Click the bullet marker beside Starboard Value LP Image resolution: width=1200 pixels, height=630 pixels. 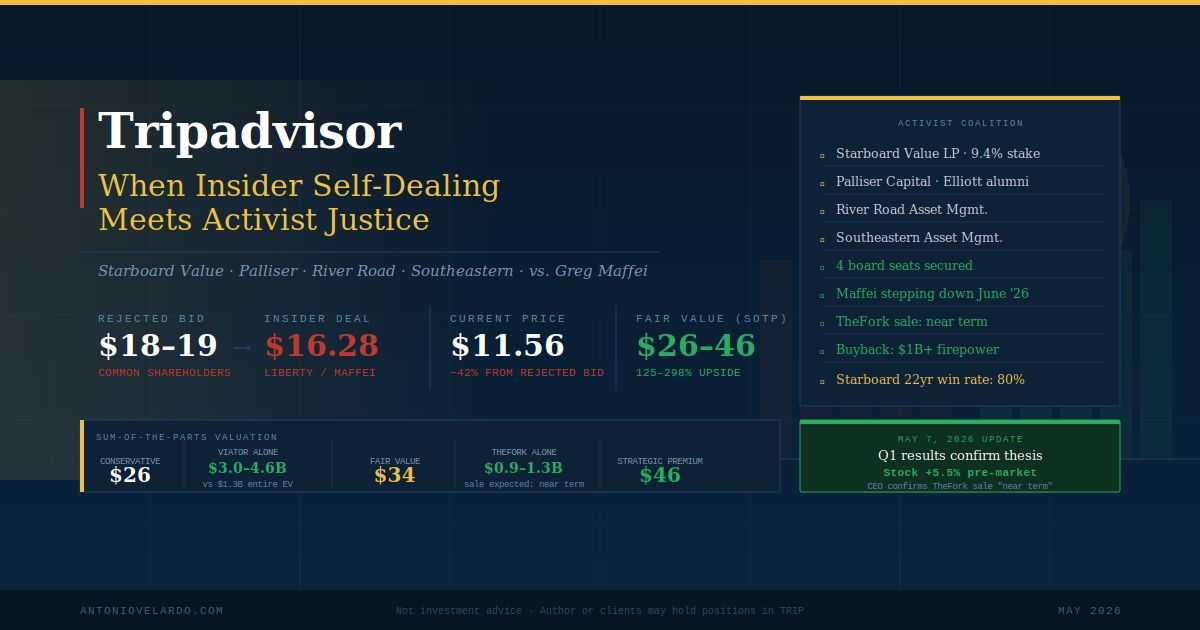(822, 156)
